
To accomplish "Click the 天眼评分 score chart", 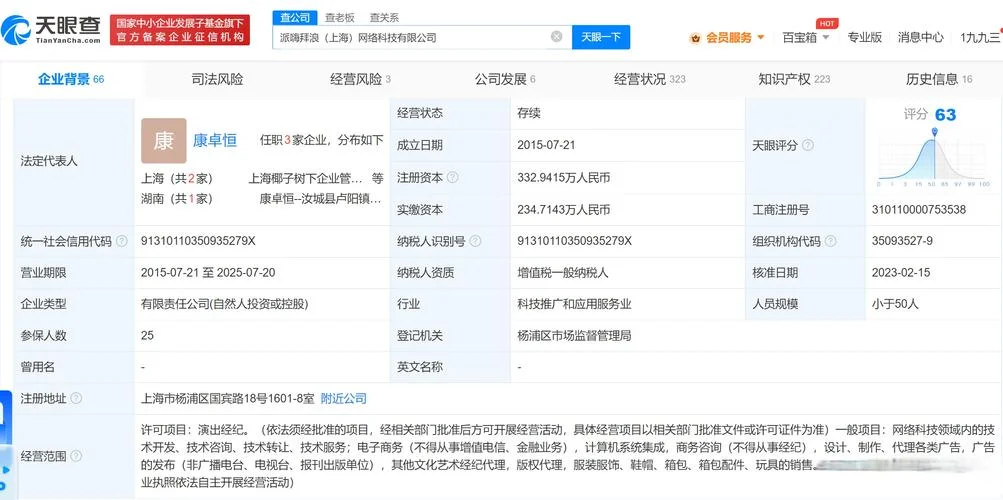I will 934,157.
